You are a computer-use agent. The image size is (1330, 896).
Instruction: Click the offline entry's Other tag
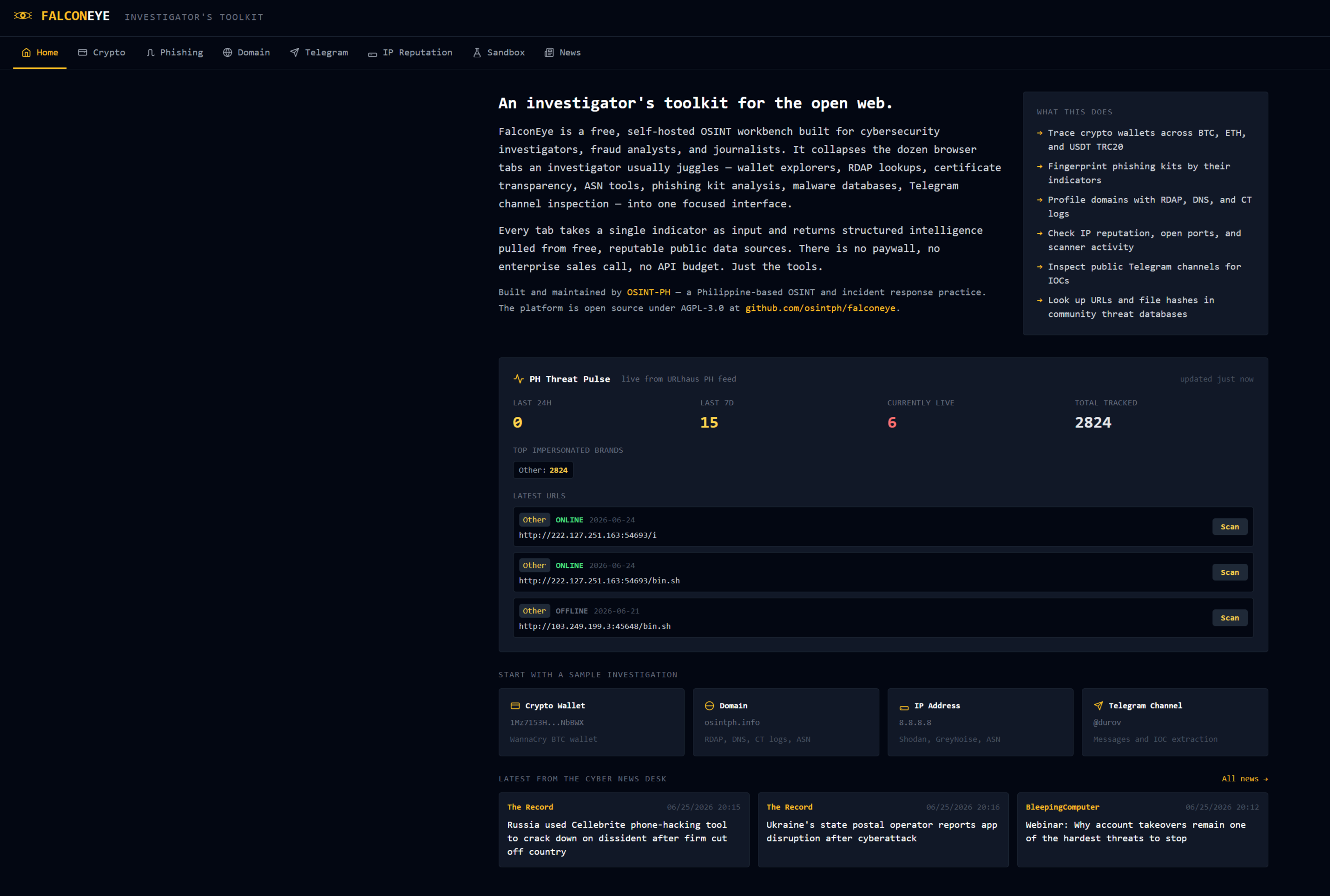tap(534, 611)
